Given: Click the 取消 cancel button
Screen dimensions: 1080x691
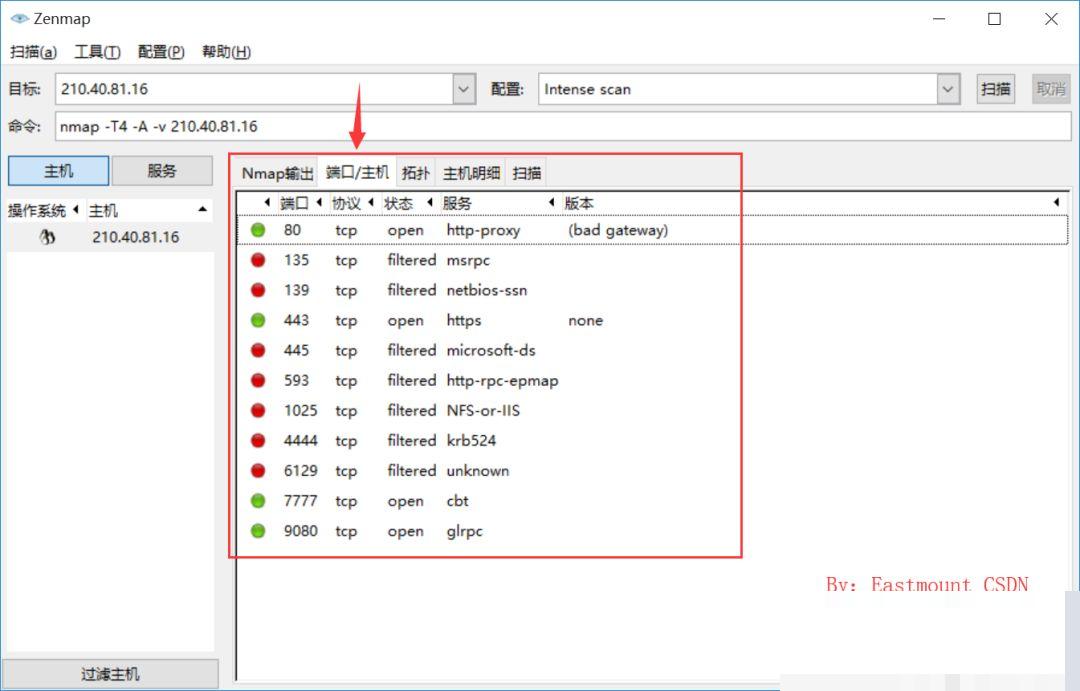Looking at the screenshot, I should click(x=1051, y=89).
